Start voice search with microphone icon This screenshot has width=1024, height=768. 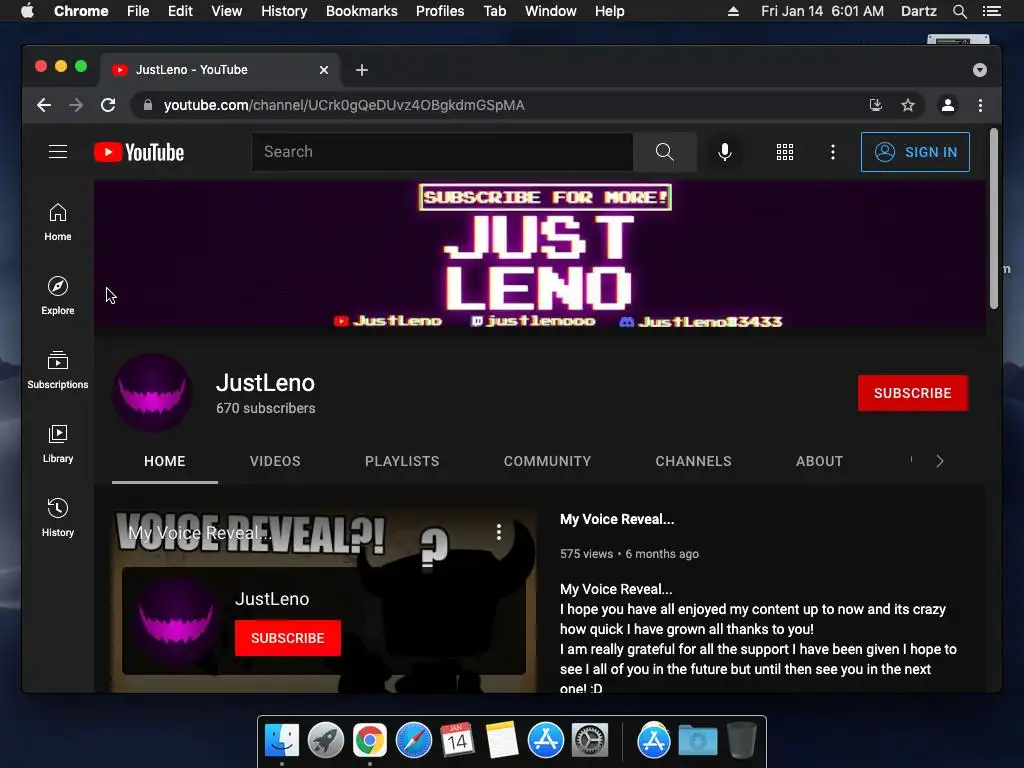pos(724,152)
